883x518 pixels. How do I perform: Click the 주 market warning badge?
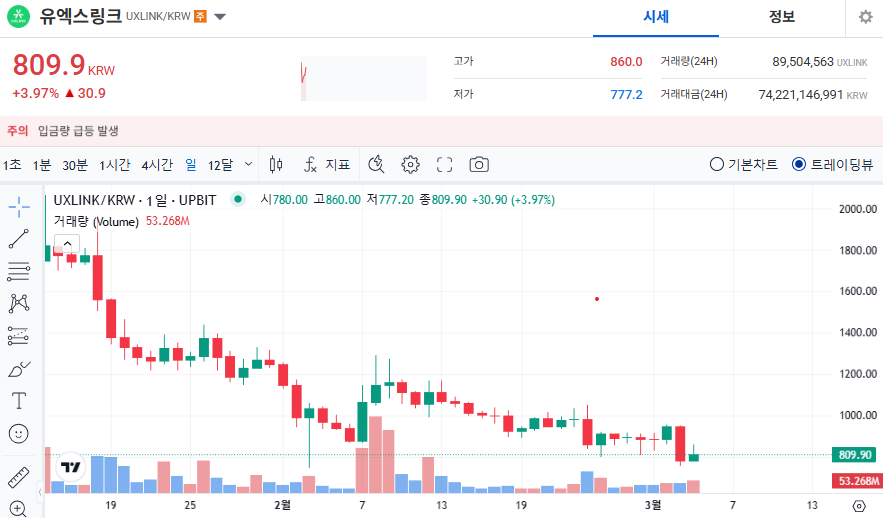click(x=200, y=16)
